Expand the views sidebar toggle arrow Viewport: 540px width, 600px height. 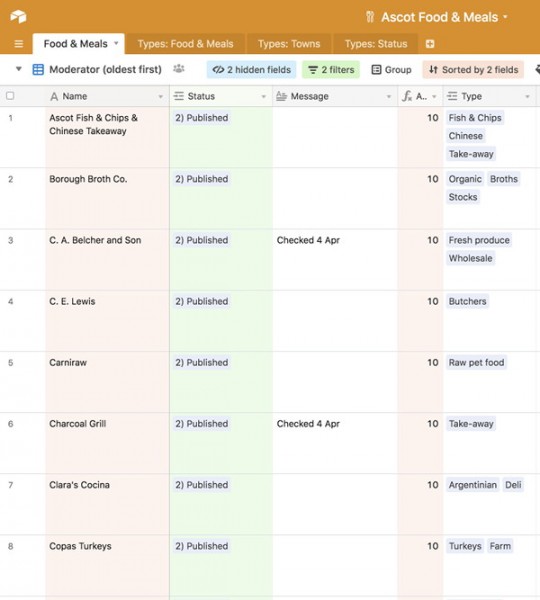(18, 69)
